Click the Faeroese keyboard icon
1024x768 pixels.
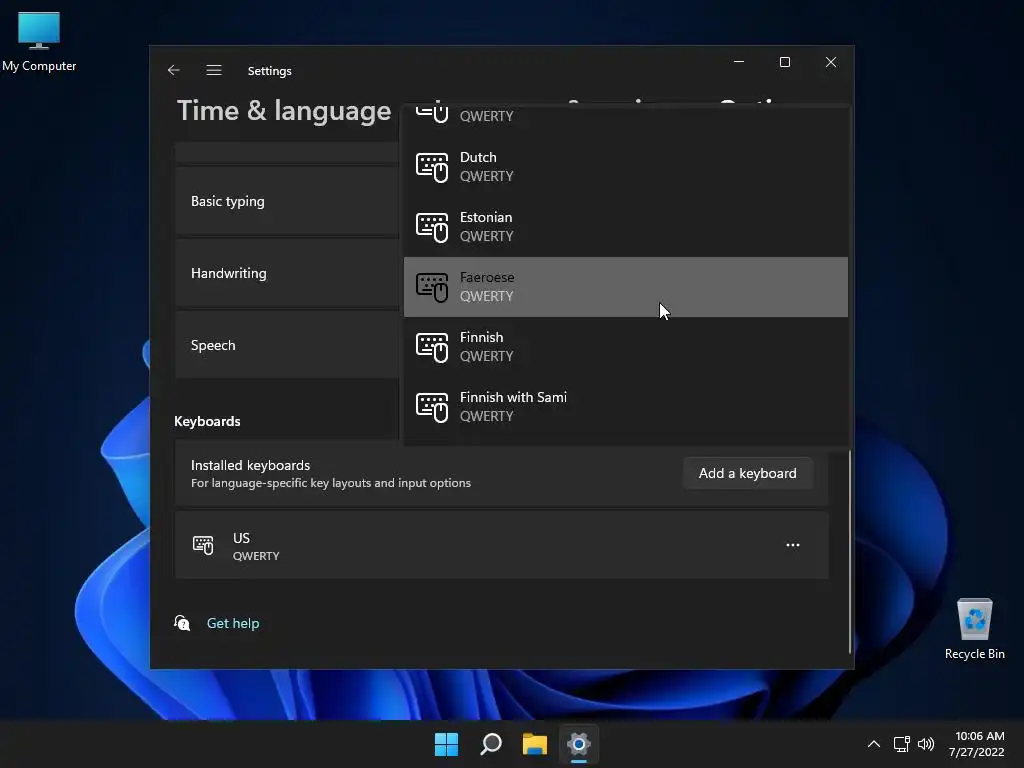432,287
